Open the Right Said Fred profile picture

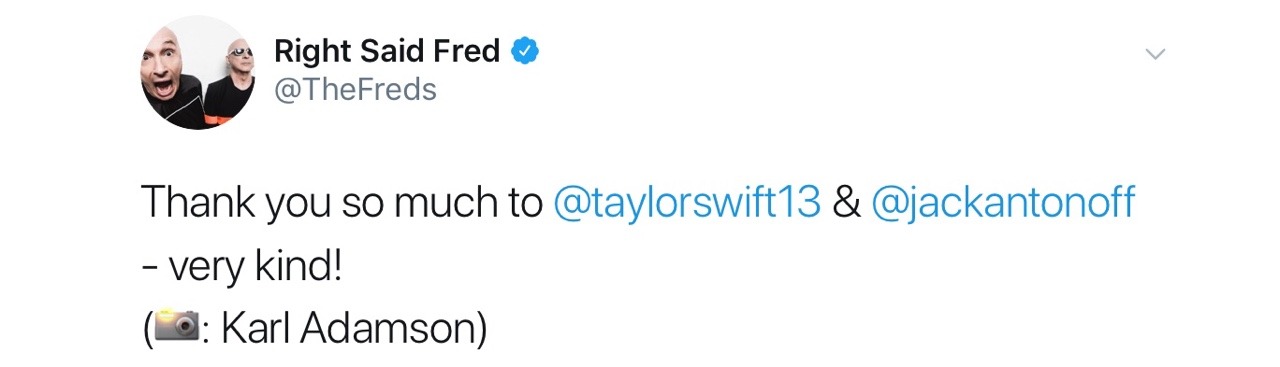tap(198, 73)
